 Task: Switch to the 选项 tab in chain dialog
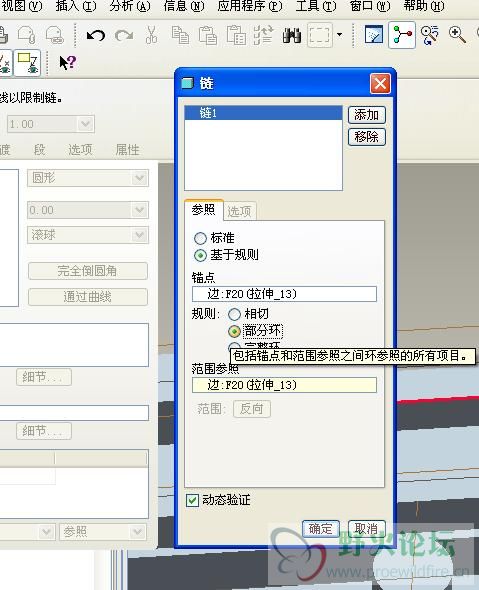[x=240, y=211]
